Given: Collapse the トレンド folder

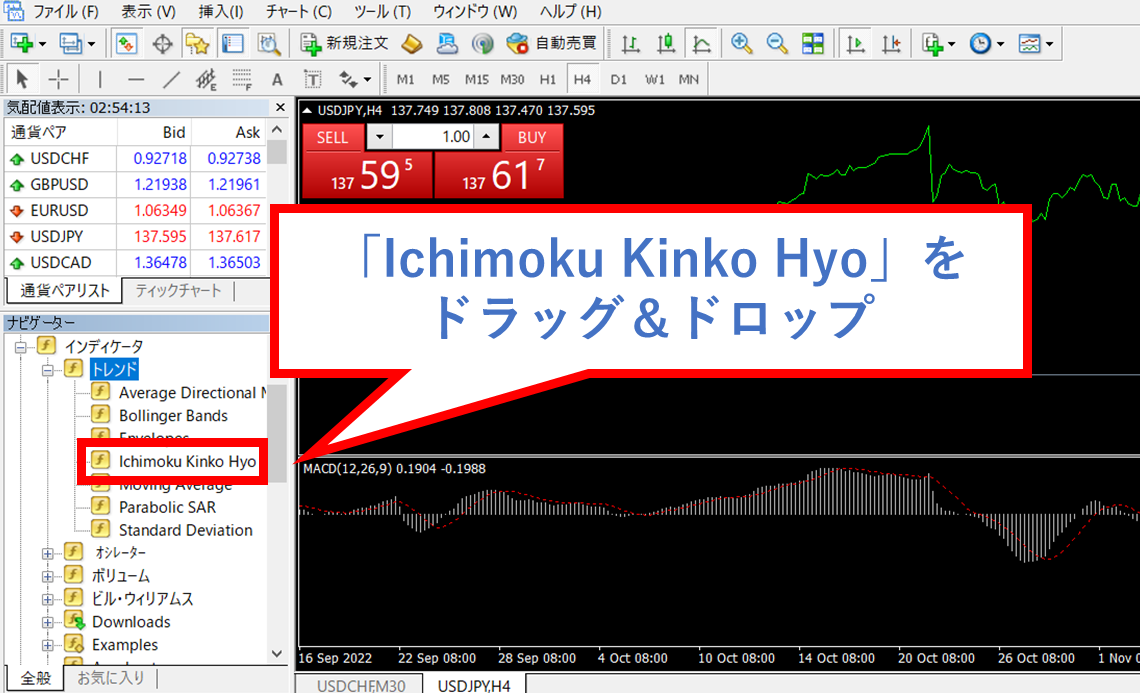Looking at the screenshot, I should click(47, 370).
